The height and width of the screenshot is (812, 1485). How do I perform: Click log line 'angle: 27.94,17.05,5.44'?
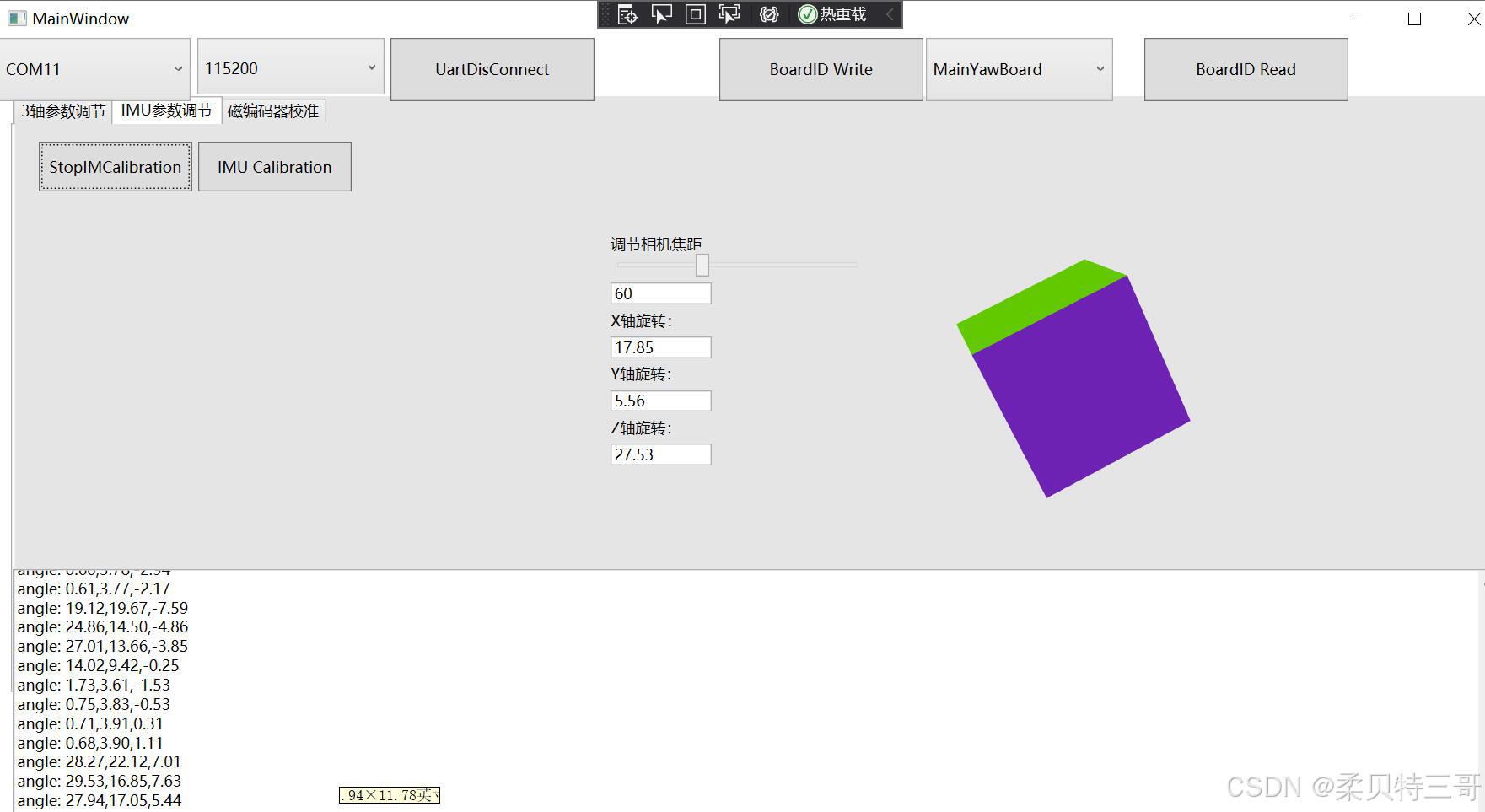pyautogui.click(x=100, y=800)
